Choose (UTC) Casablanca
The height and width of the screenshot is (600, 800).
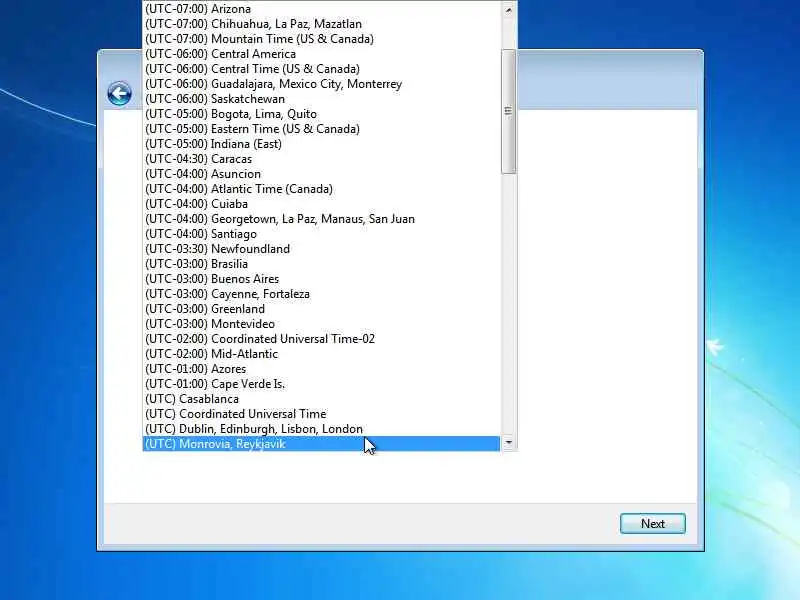click(321, 399)
